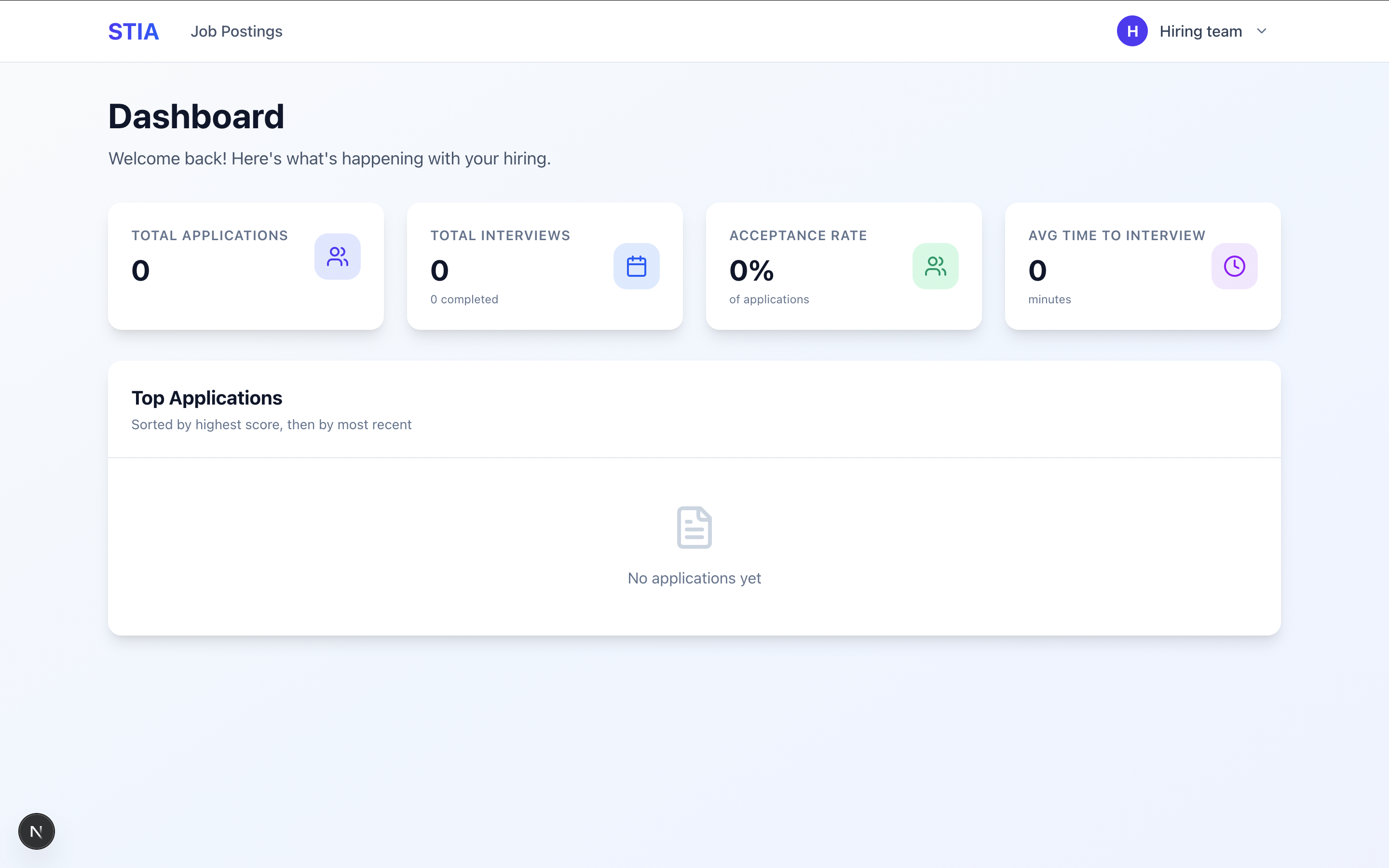Click the green Acceptance Rate people icon
This screenshot has width=1389, height=868.
935,266
